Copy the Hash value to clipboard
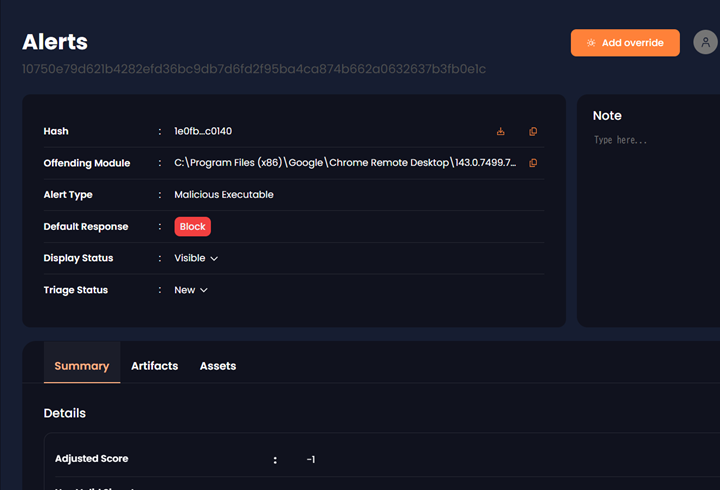Image resolution: width=720 pixels, height=490 pixels. pyautogui.click(x=533, y=131)
